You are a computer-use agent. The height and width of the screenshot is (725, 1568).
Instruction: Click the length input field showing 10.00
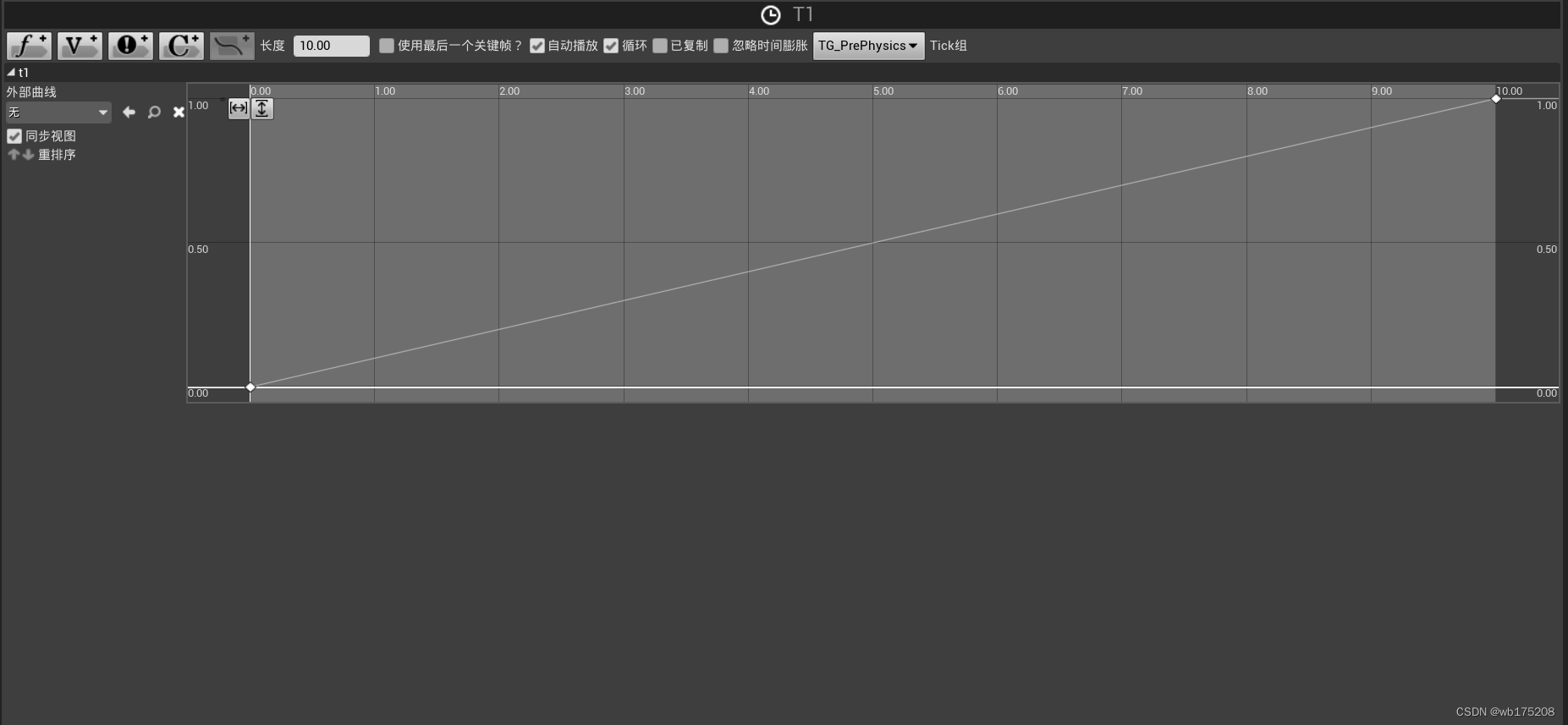pyautogui.click(x=331, y=46)
